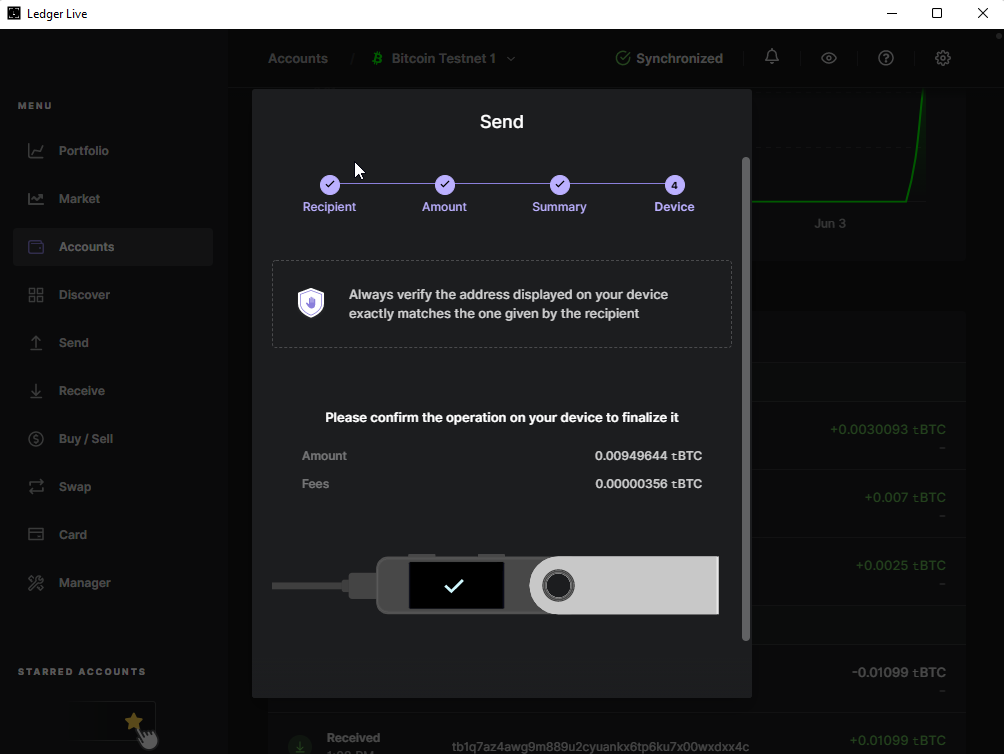Click the Accounts breadcrumb link
The height and width of the screenshot is (754, 1004).
298,59
